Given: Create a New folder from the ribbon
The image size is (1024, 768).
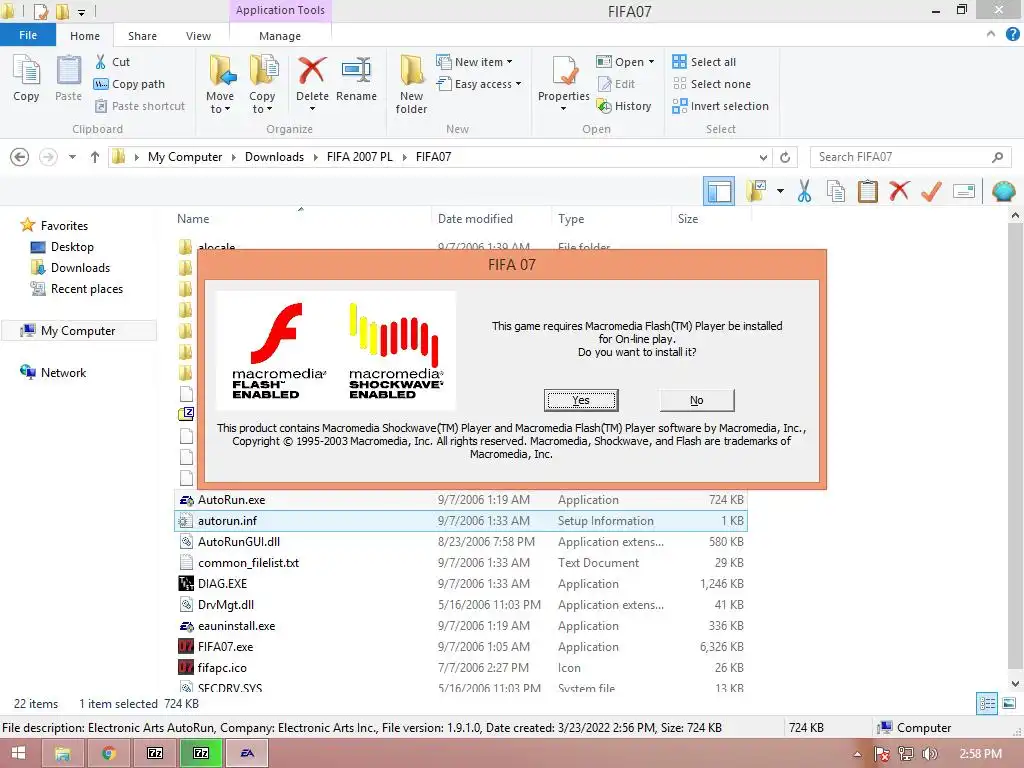Looking at the screenshot, I should click(x=411, y=85).
